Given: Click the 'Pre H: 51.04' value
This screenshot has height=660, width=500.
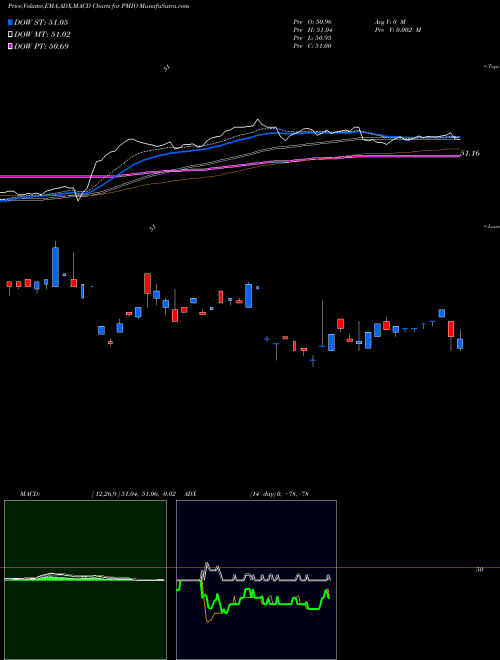Looking at the screenshot, I should [x=313, y=30].
